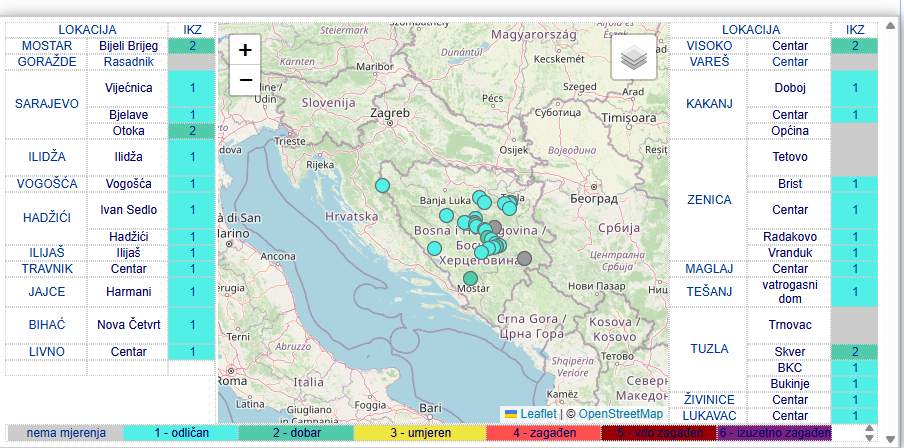The width and height of the screenshot is (904, 448).
Task: Select the Općina station cell
Action: [789, 131]
